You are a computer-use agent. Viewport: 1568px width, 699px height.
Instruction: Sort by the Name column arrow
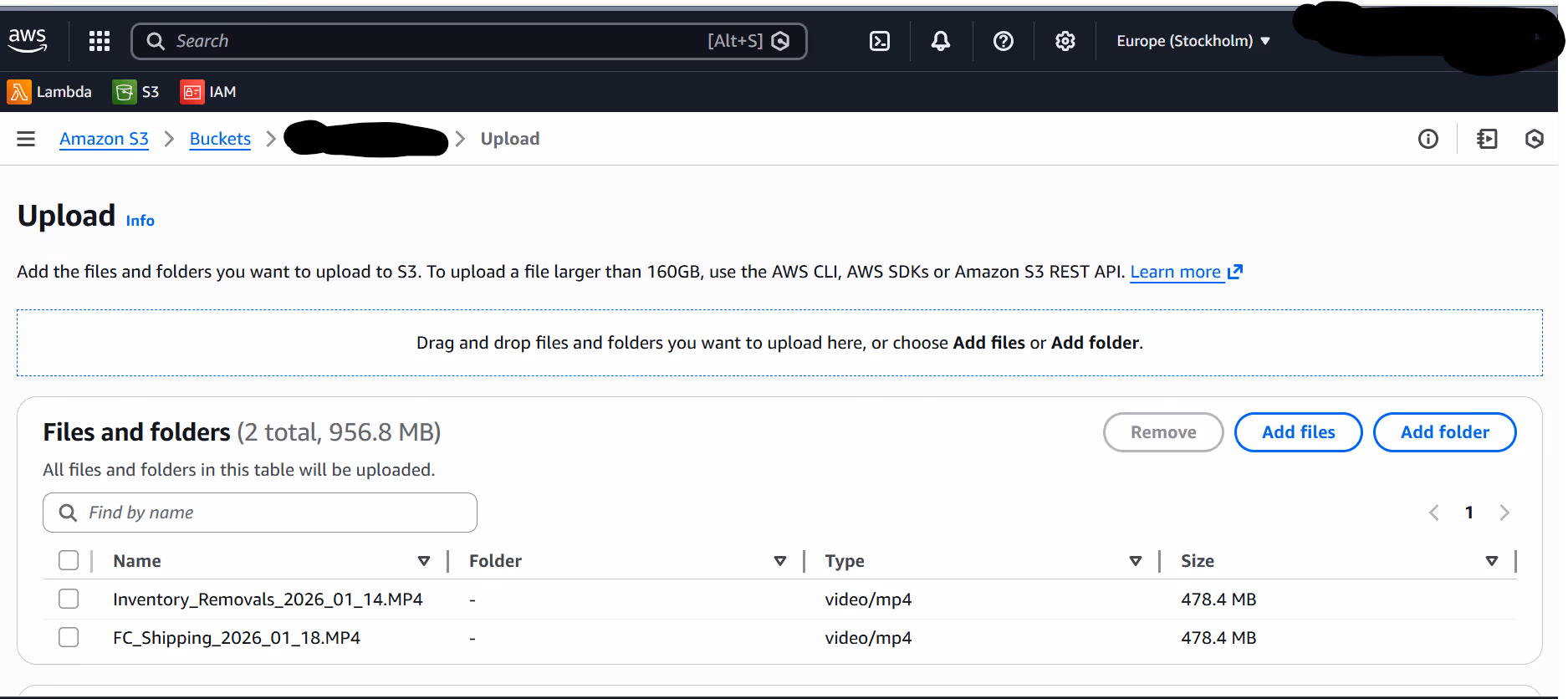[424, 561]
